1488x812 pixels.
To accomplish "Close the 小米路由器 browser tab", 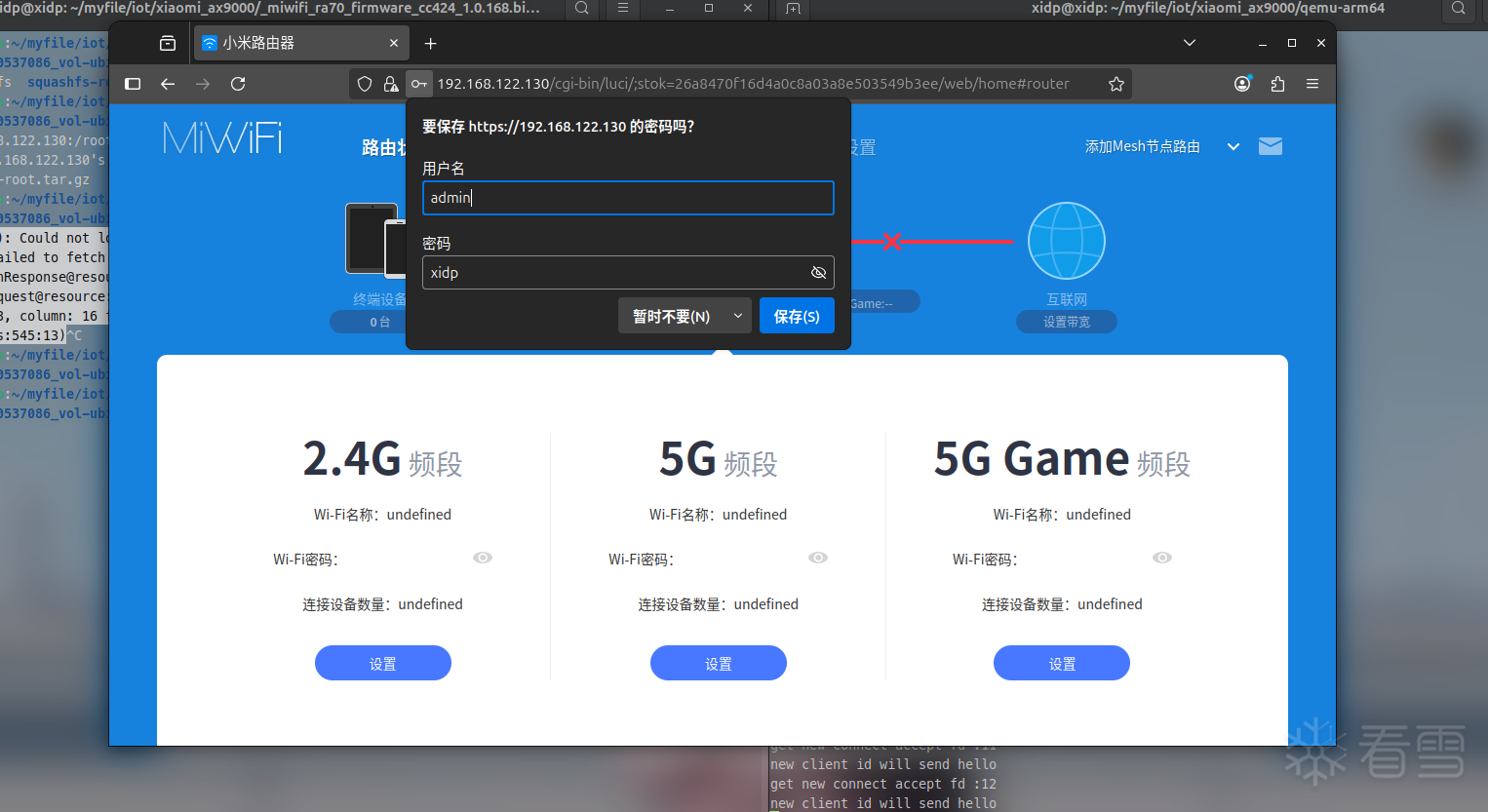I will 394,43.
